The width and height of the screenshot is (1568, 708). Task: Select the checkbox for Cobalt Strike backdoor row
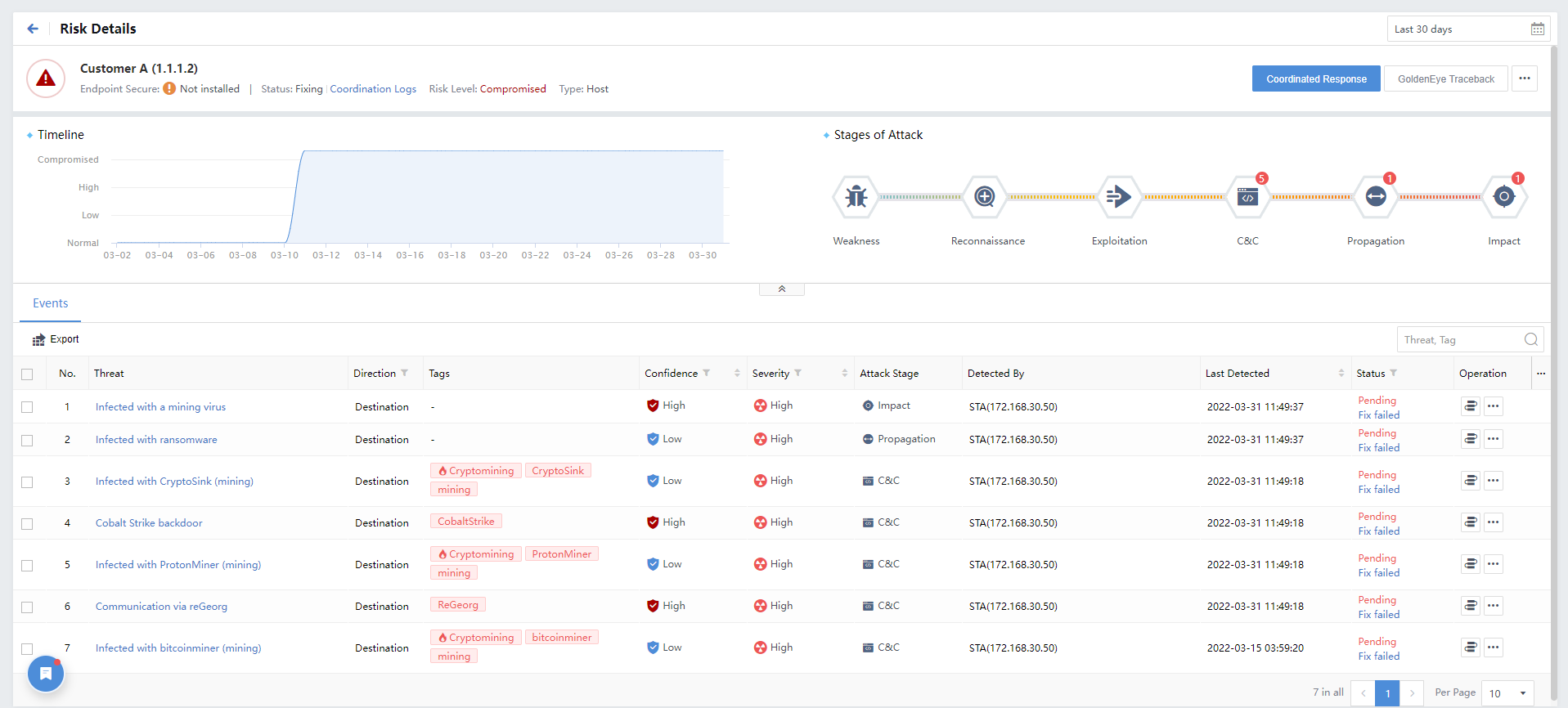pyautogui.click(x=27, y=524)
